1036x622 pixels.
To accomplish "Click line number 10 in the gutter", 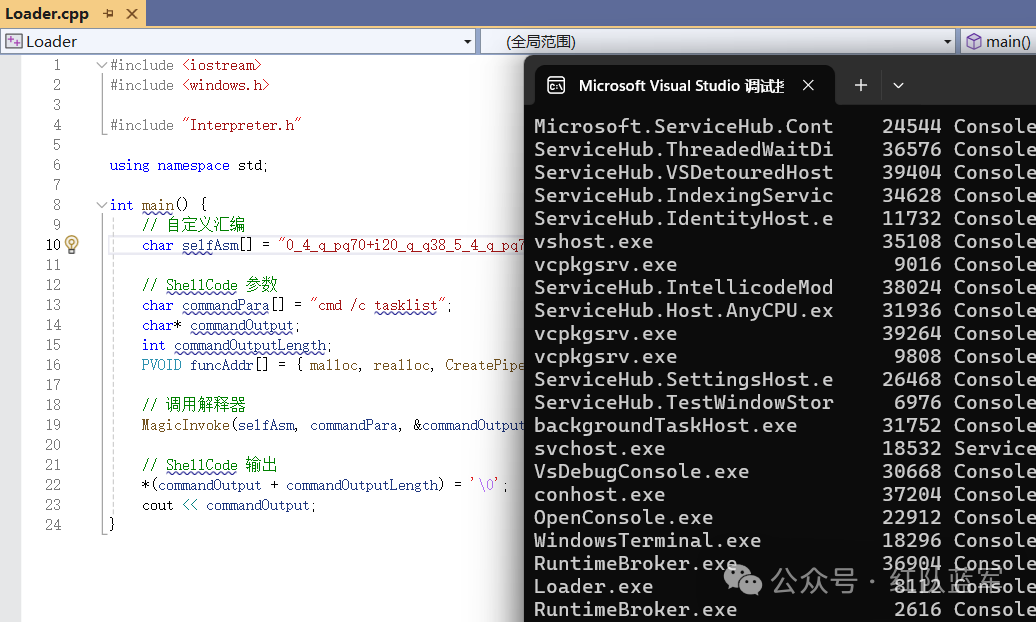I will click(53, 245).
